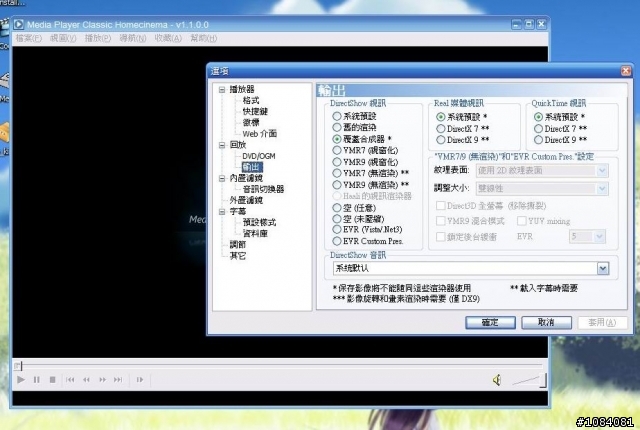The width and height of the screenshot is (640, 430).
Task: Toggle VMR9 混合模式 checkbox
Action: click(x=440, y=221)
